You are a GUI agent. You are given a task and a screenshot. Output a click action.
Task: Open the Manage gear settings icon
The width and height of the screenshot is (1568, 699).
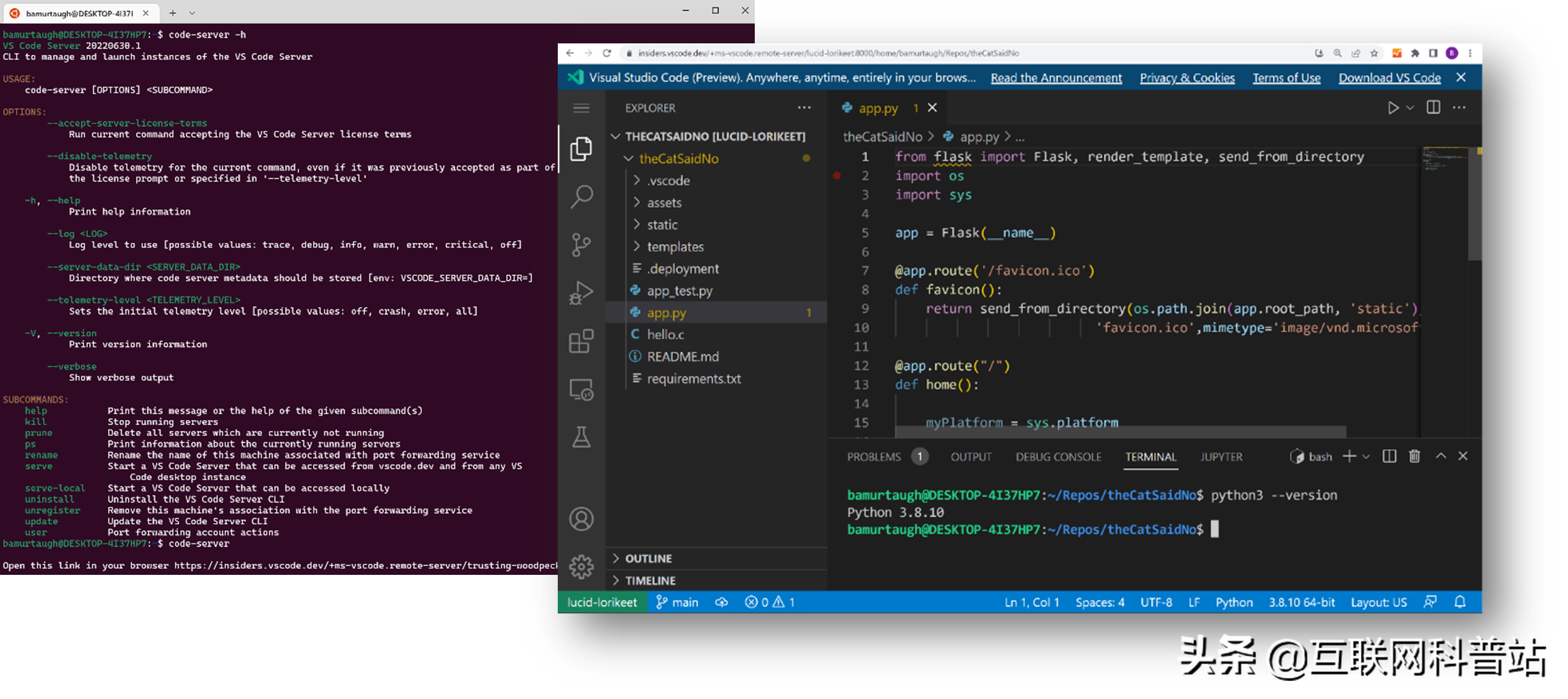(581, 567)
